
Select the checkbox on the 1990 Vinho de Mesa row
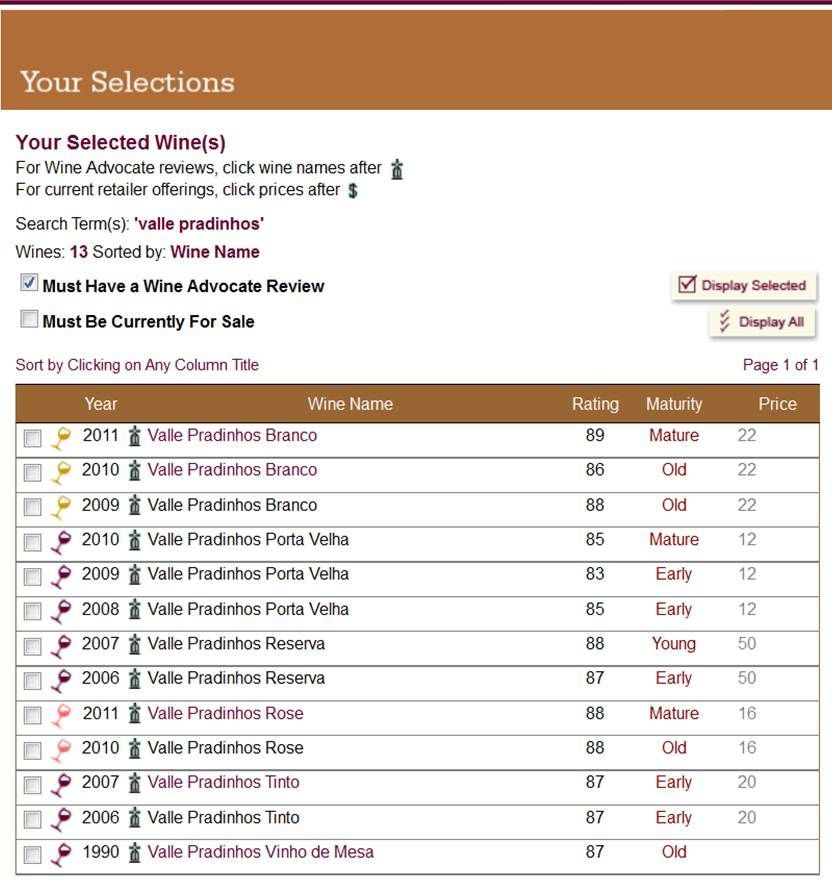(30, 853)
